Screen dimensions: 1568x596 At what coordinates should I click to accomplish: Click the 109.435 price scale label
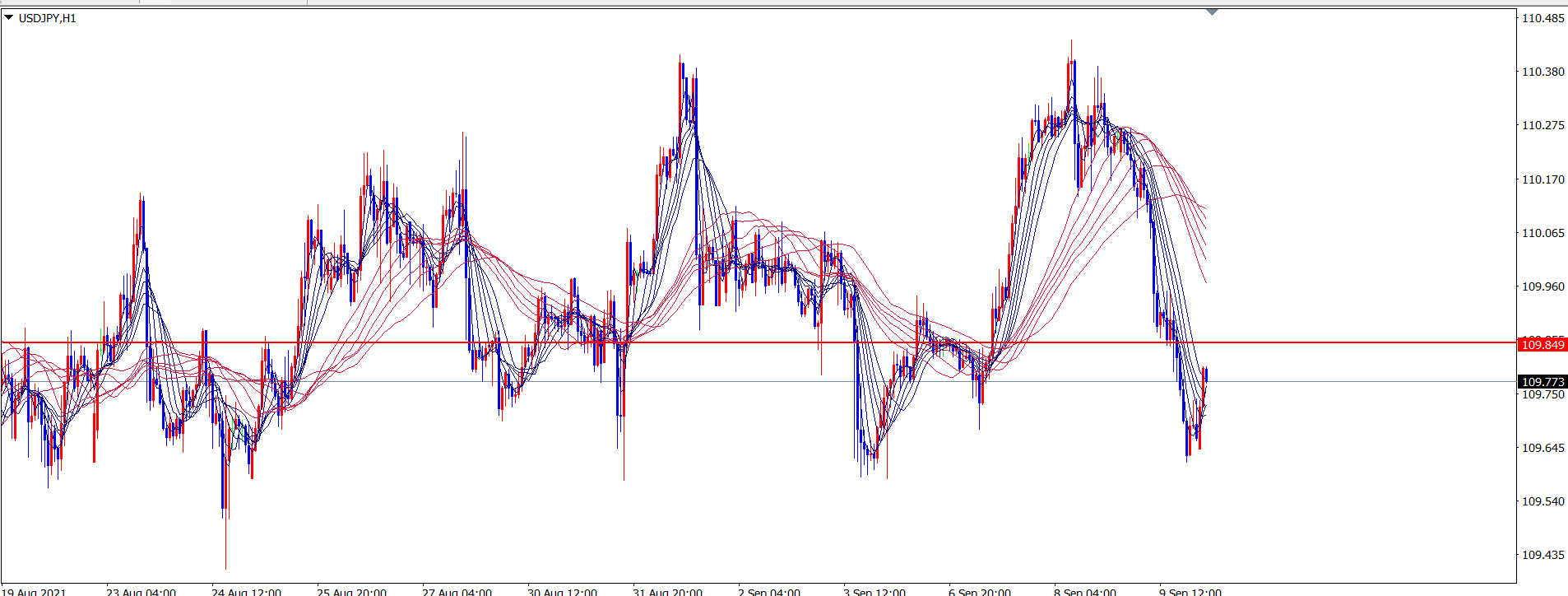pos(1542,555)
